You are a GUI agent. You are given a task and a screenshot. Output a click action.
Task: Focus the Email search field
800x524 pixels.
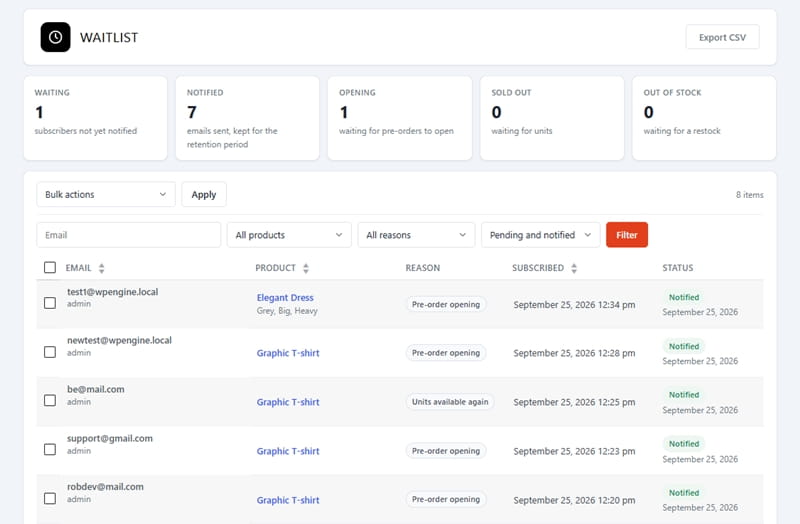(x=129, y=235)
